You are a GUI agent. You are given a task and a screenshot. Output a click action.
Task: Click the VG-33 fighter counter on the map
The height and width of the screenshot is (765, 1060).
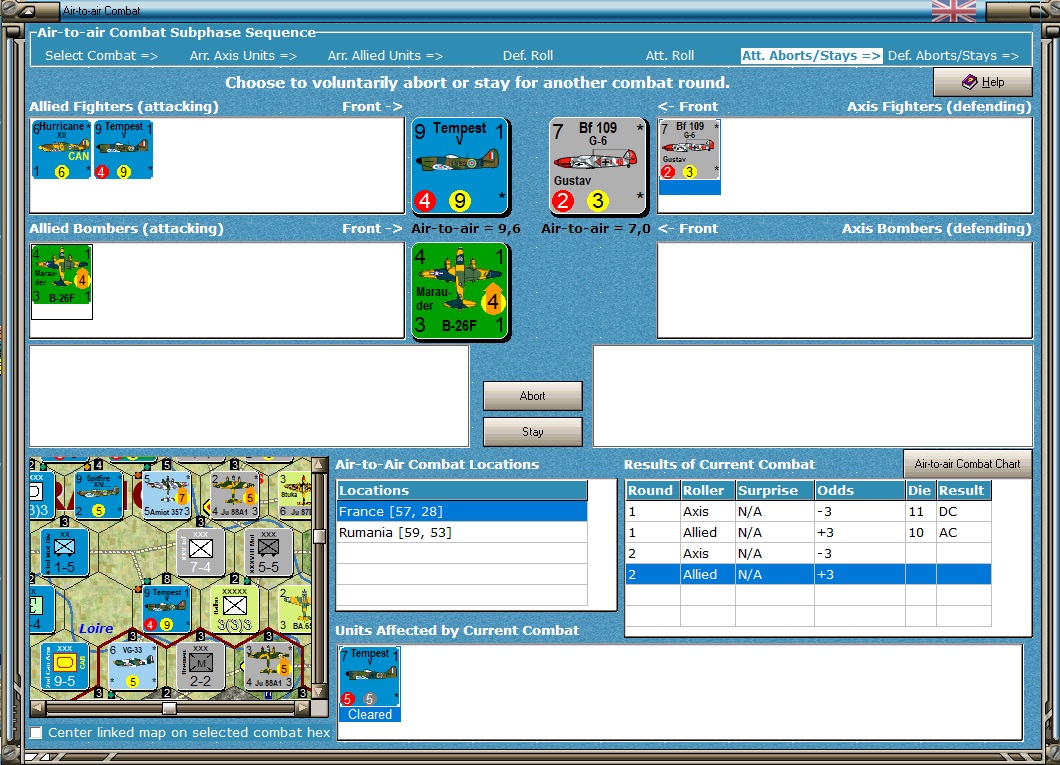coord(132,666)
